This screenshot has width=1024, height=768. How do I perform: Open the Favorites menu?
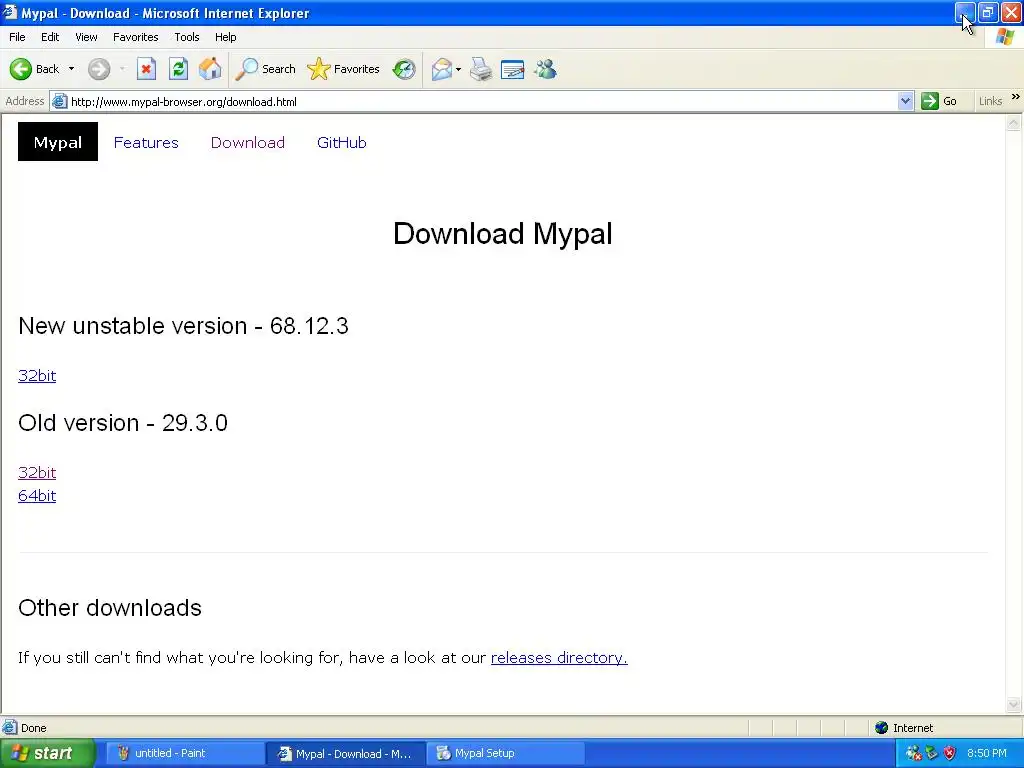click(x=135, y=37)
